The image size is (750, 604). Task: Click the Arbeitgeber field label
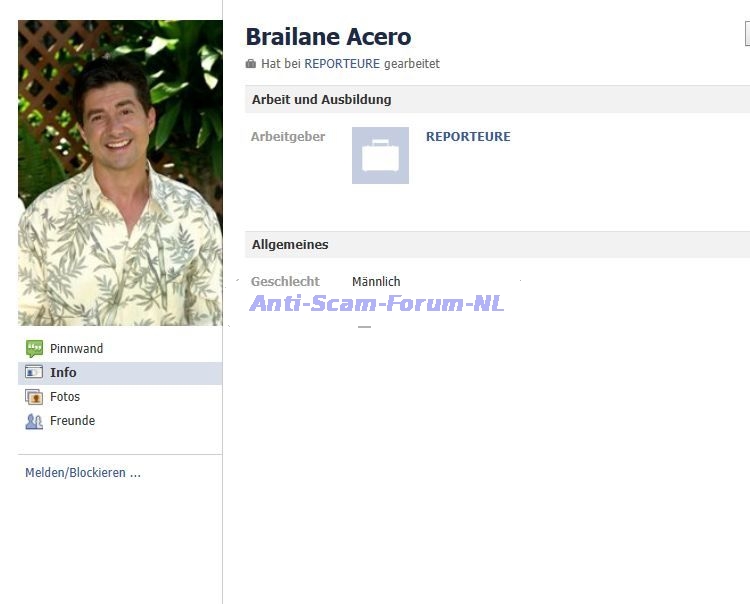pos(288,137)
